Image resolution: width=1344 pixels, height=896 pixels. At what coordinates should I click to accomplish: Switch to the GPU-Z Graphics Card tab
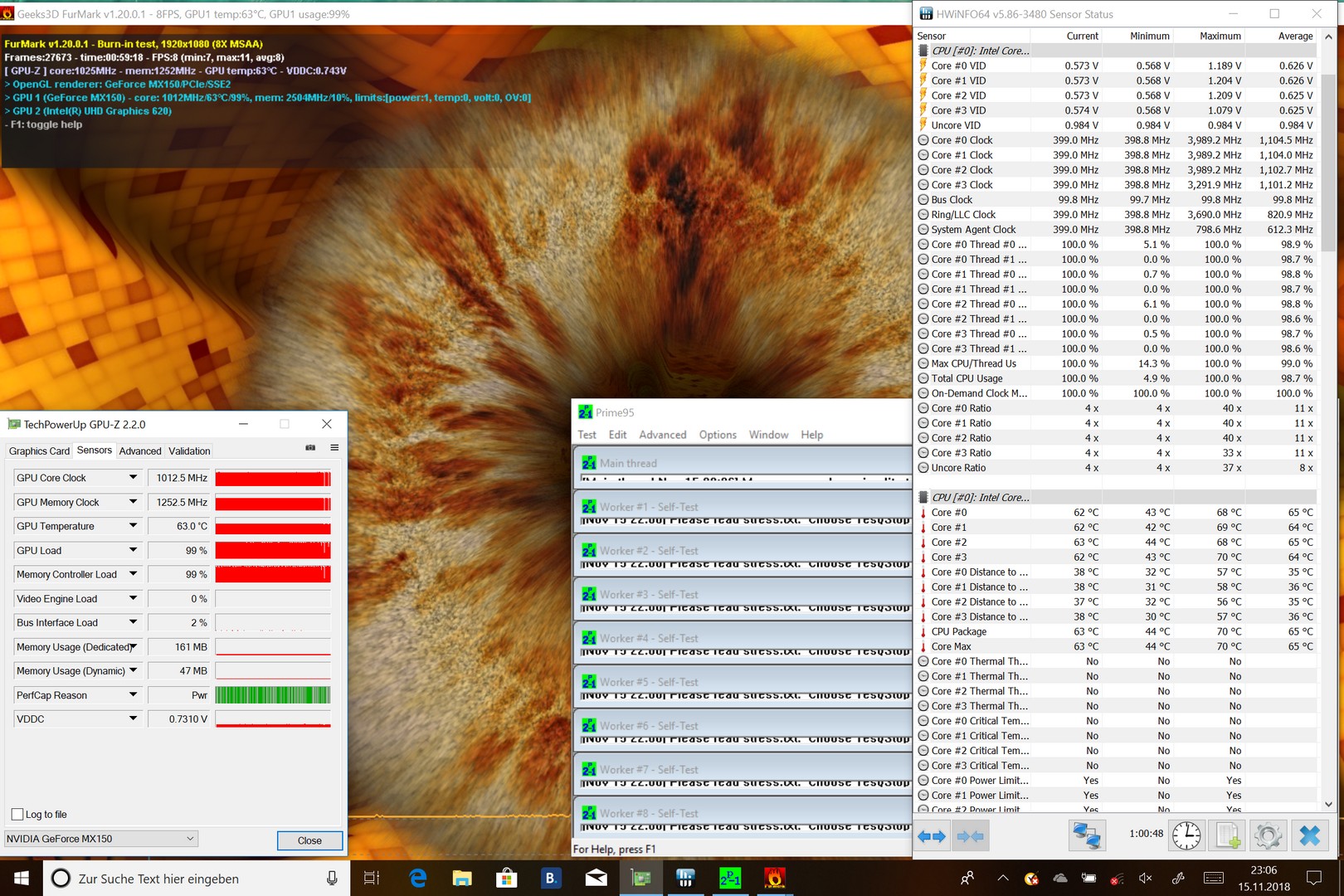(39, 451)
